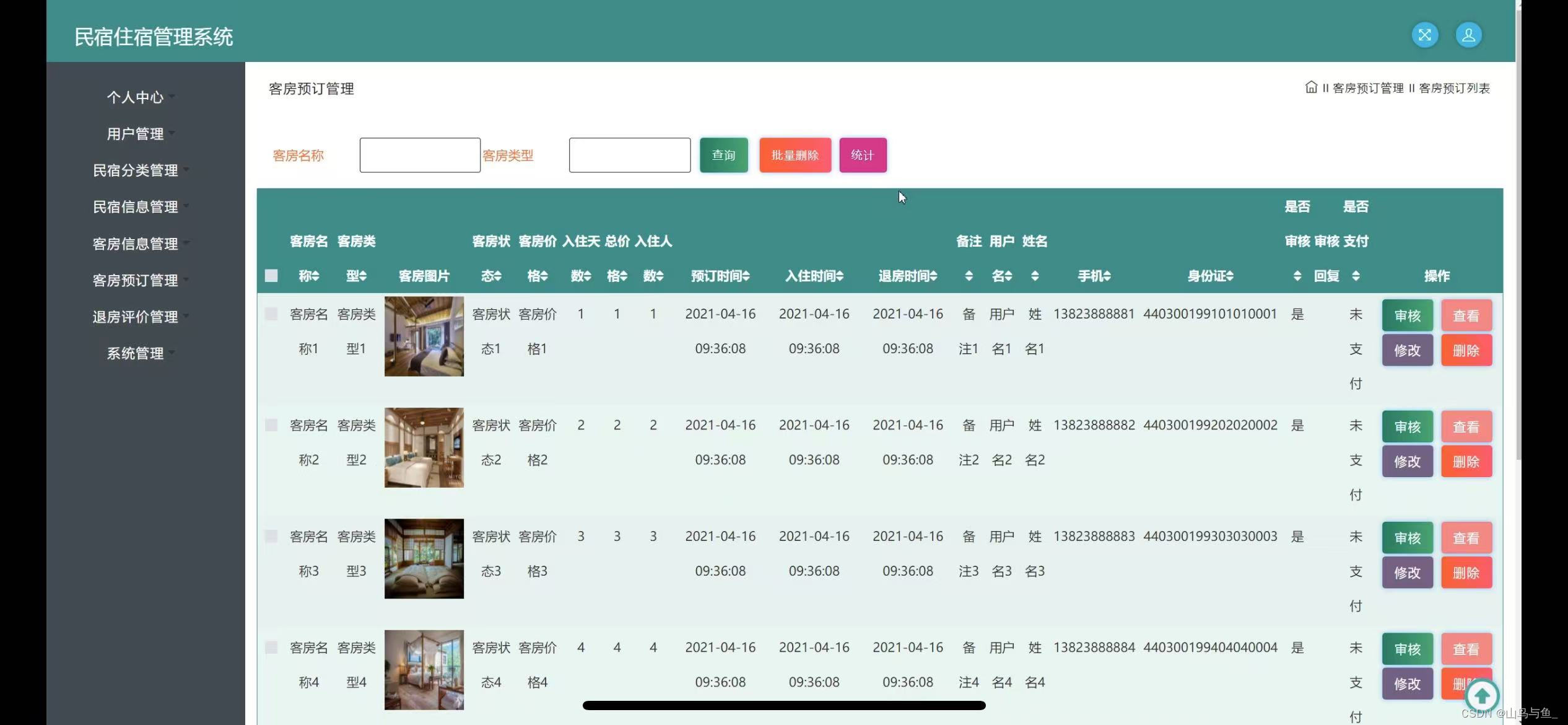The width and height of the screenshot is (1568, 725).
Task: Sort by 身份证 column arrows
Action: coord(1230,276)
